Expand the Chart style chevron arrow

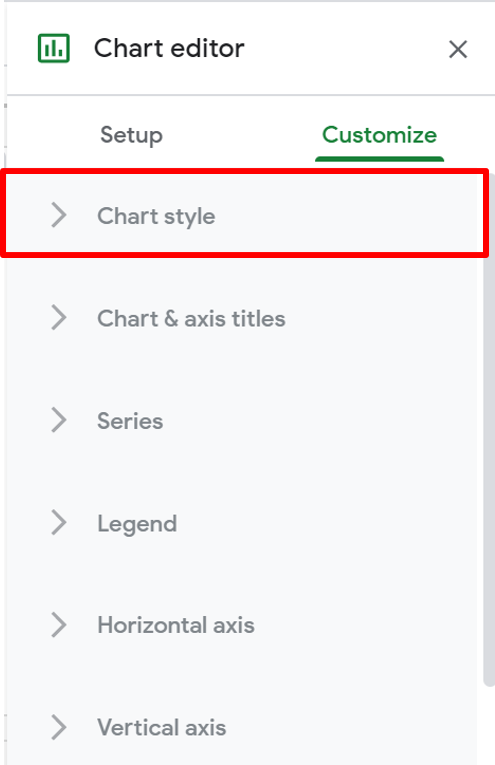pos(59,215)
